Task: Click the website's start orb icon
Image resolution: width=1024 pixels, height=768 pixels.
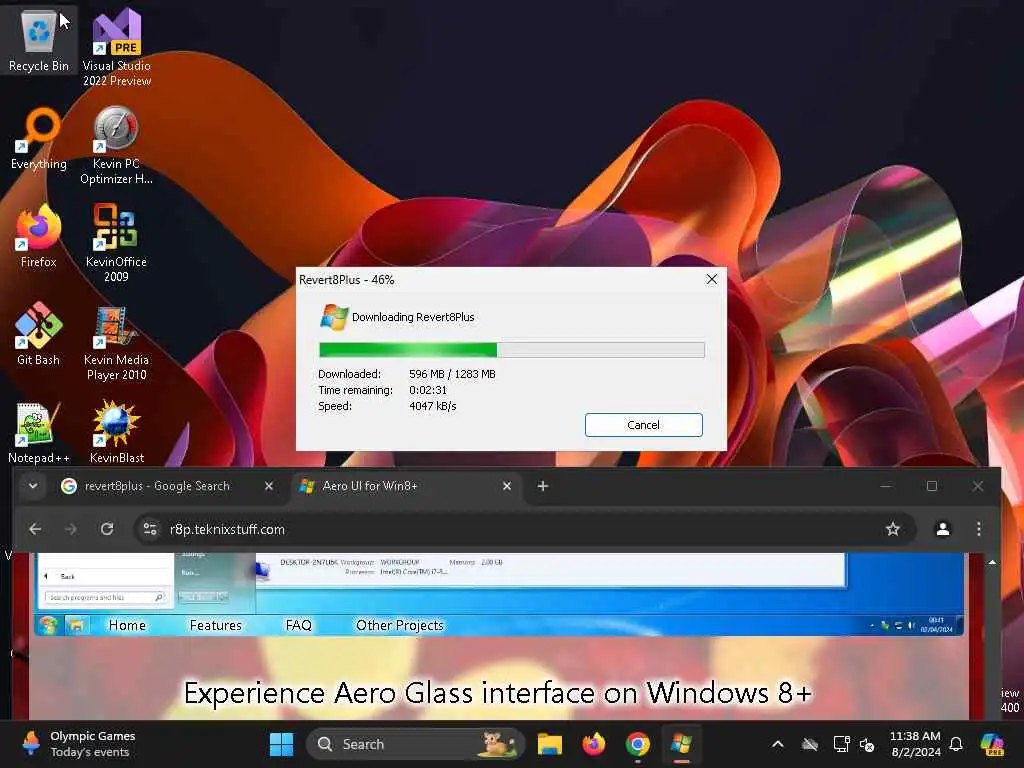Action: 48,626
